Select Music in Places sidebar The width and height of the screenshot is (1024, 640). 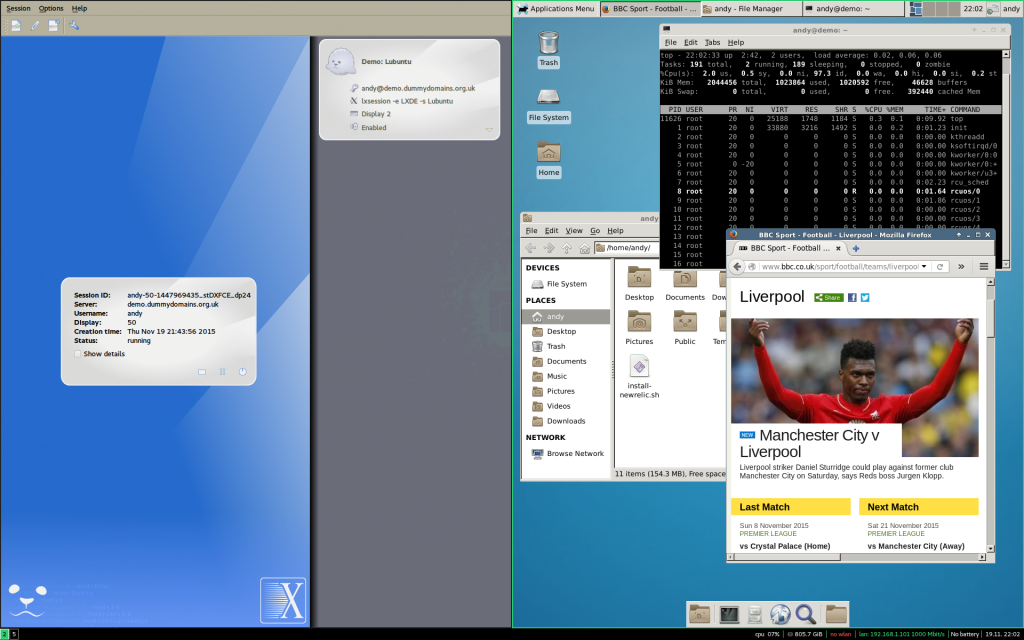coord(566,377)
